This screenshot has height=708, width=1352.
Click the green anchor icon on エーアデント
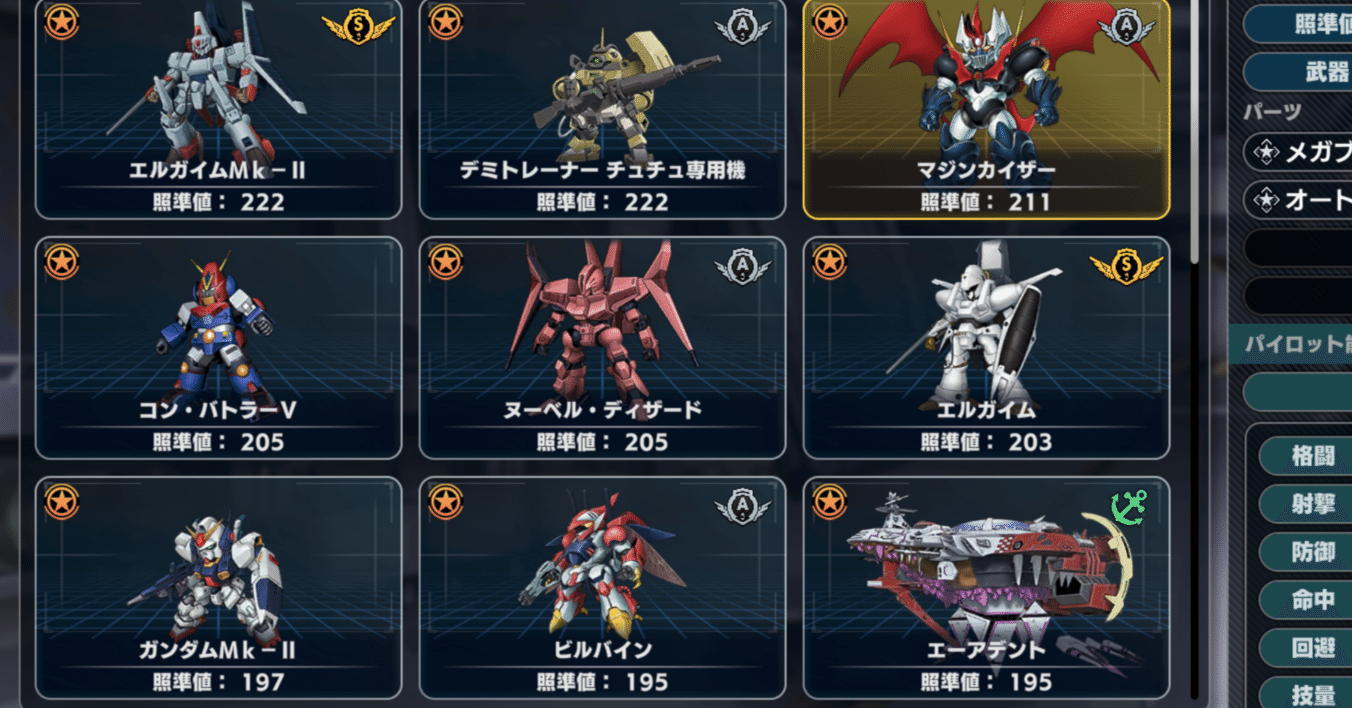click(1129, 507)
